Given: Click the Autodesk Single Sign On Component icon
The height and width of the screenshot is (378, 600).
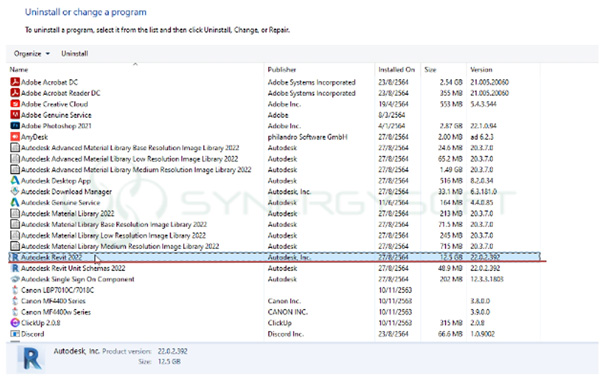Looking at the screenshot, I should point(15,279).
